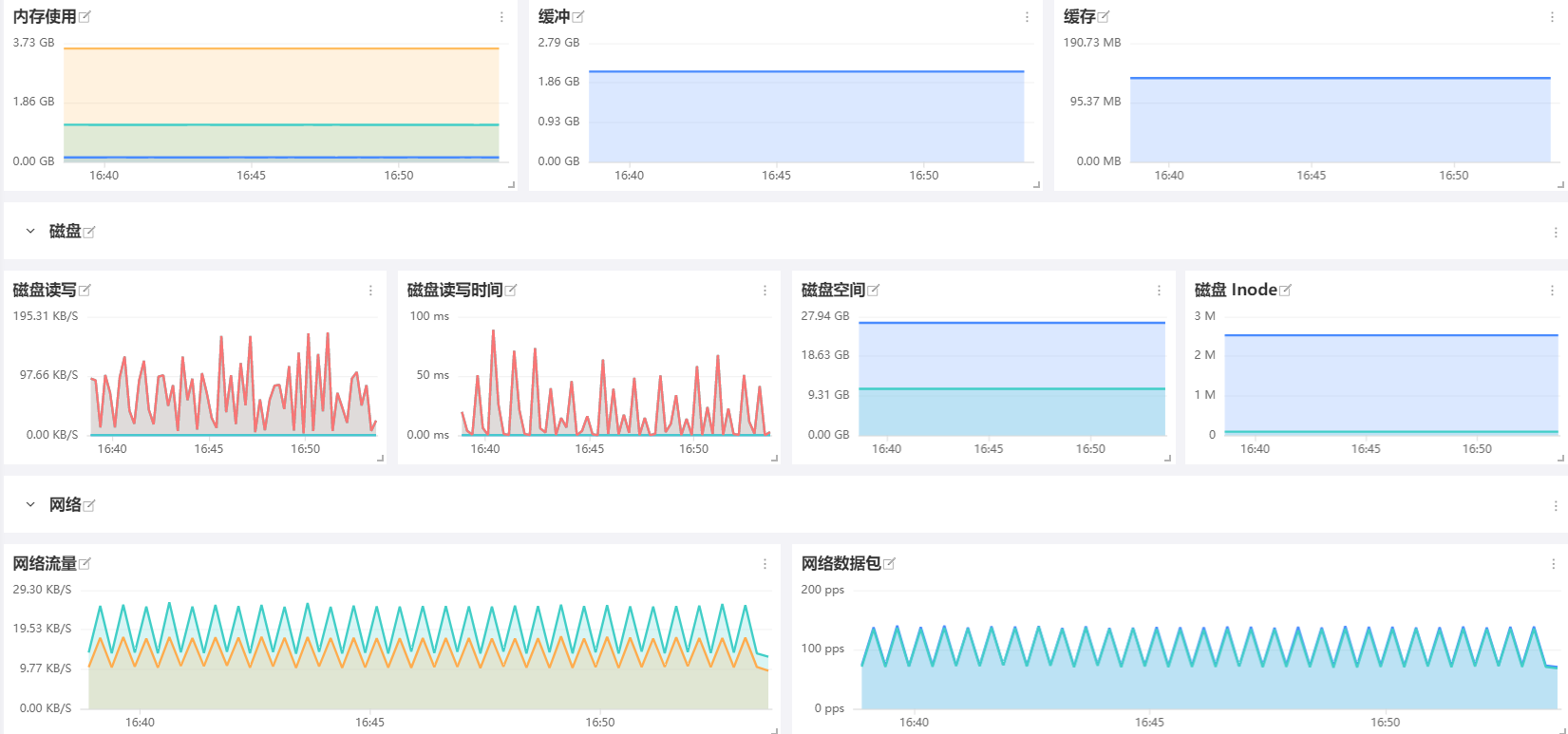
Task: Open more options for 磁盘 section
Action: [x=1556, y=232]
